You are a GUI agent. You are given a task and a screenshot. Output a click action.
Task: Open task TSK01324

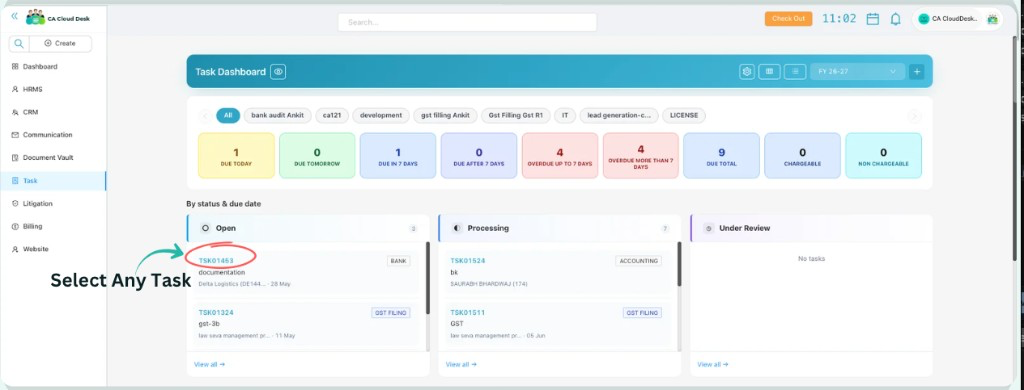(x=216, y=313)
